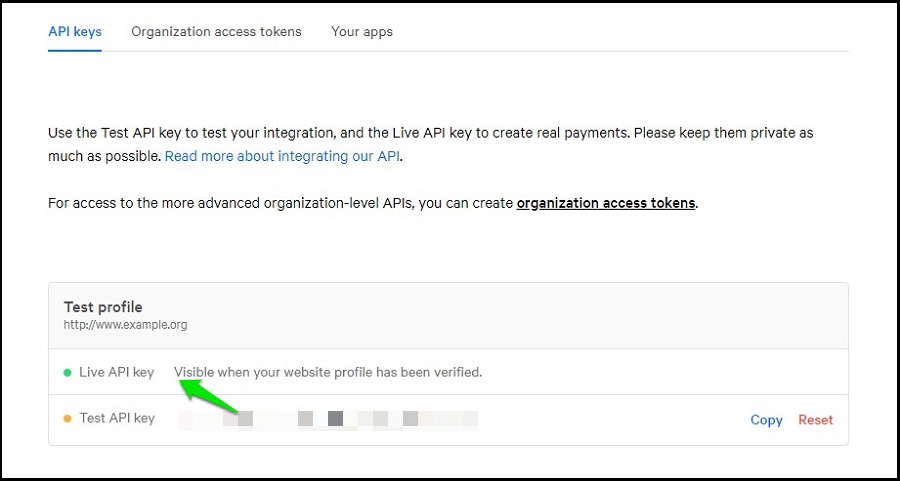The width and height of the screenshot is (900, 481).
Task: Go to the Your apps tab
Action: (x=362, y=32)
